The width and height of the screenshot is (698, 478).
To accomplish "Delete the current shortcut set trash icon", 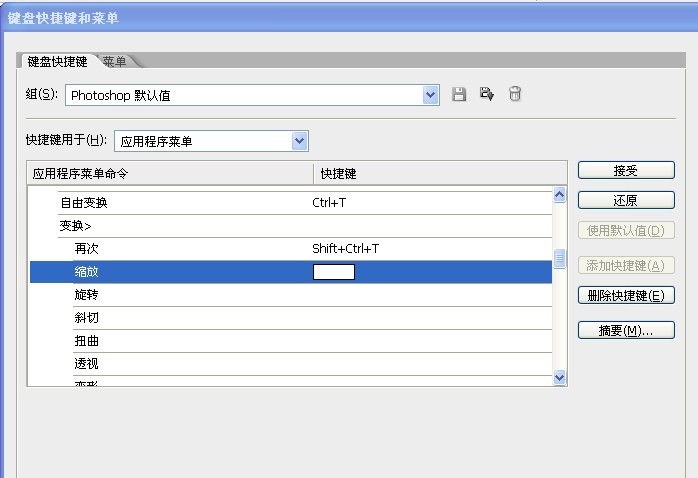I will tap(515, 93).
